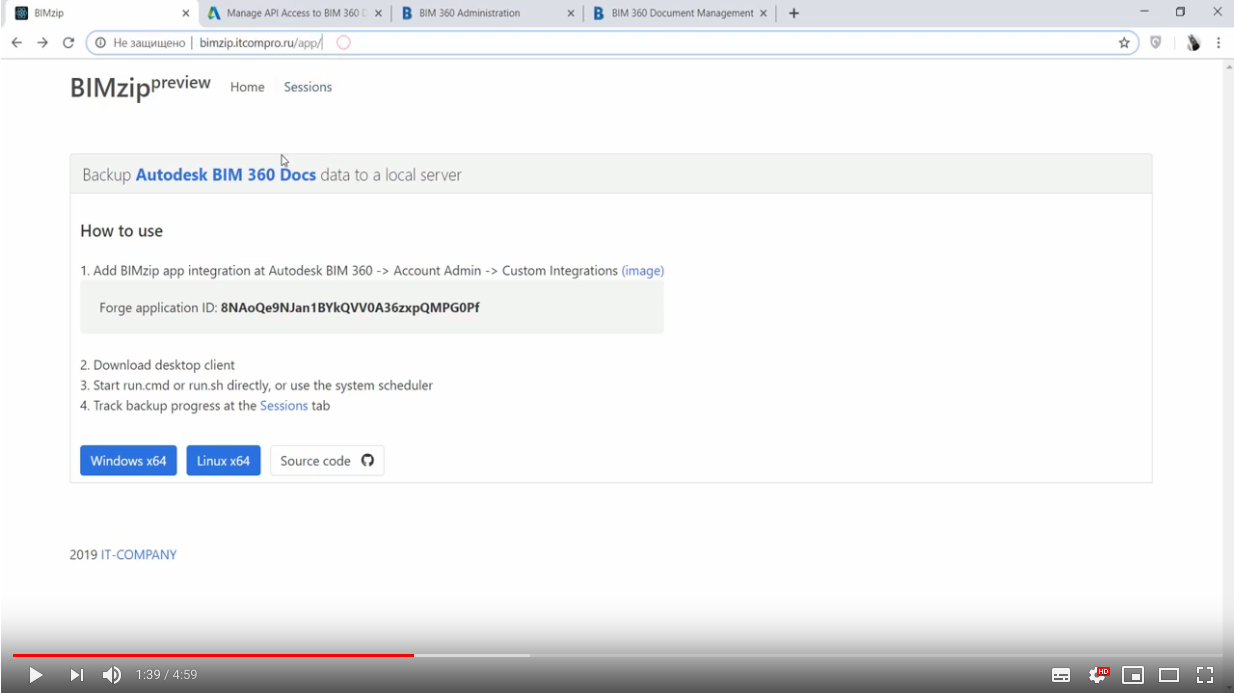Visit the IT-COMPANY footer link

point(139,554)
